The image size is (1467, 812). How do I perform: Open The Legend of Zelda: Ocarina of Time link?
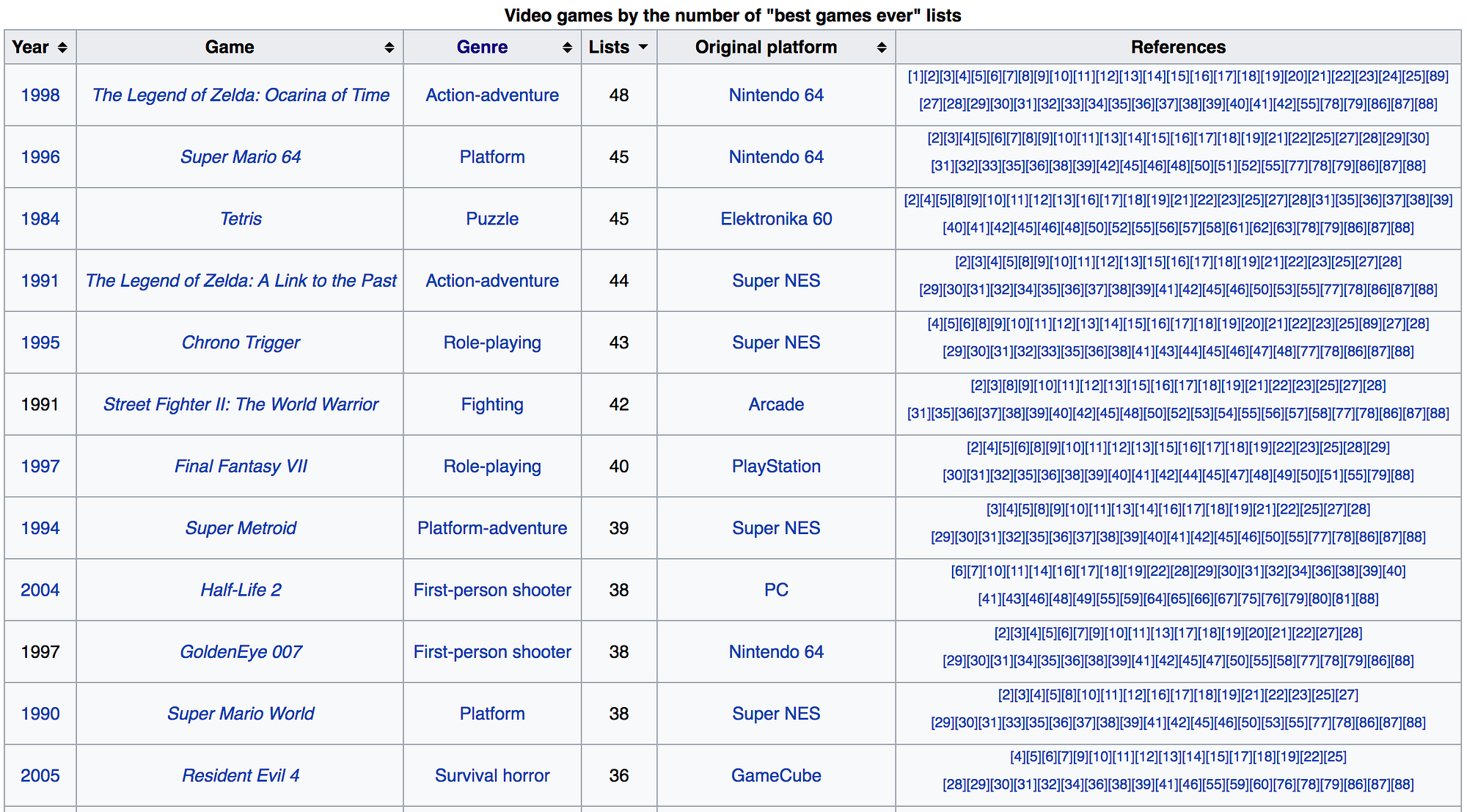click(x=241, y=95)
